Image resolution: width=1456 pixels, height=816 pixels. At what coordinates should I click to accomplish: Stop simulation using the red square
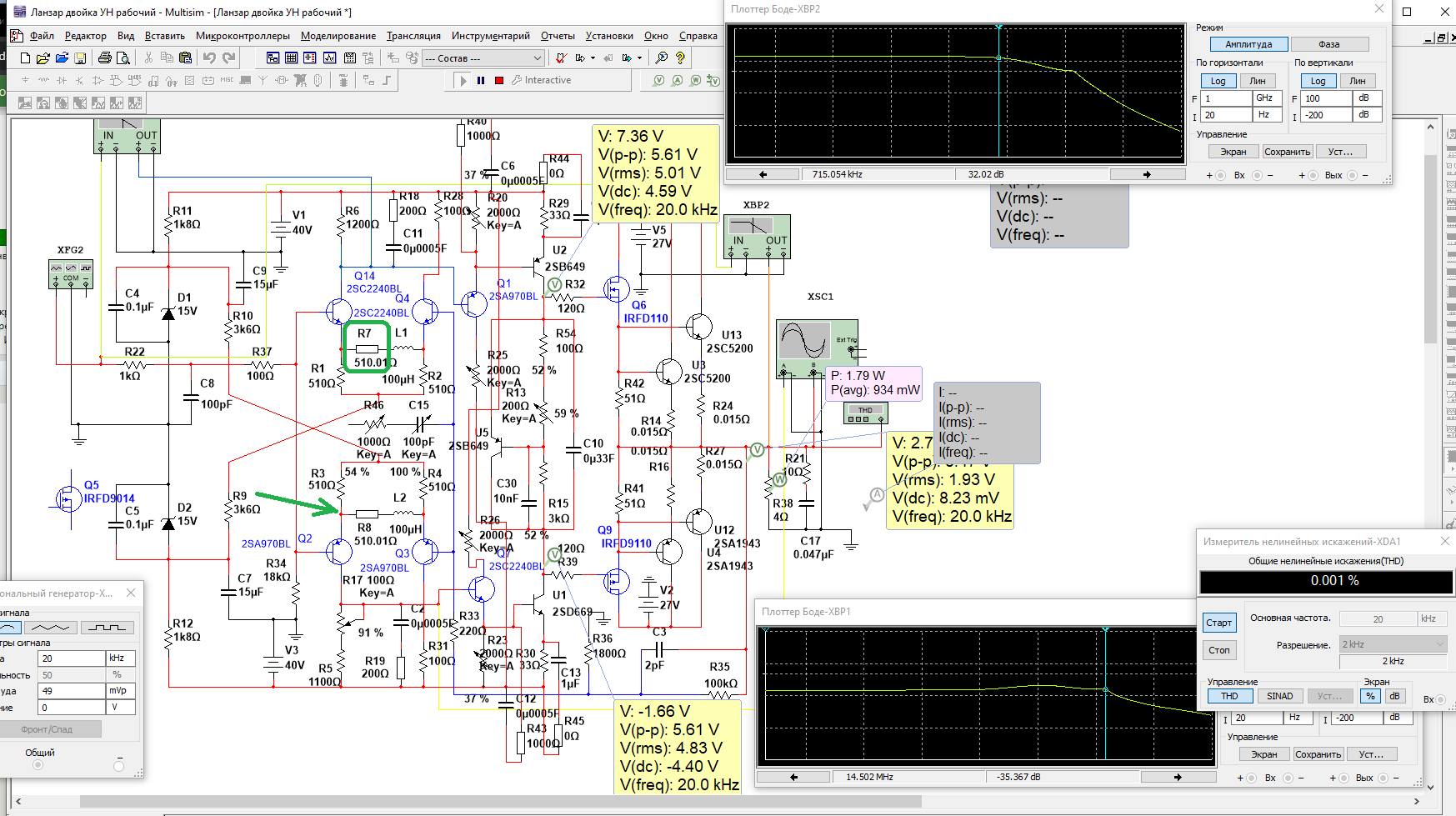pos(499,81)
